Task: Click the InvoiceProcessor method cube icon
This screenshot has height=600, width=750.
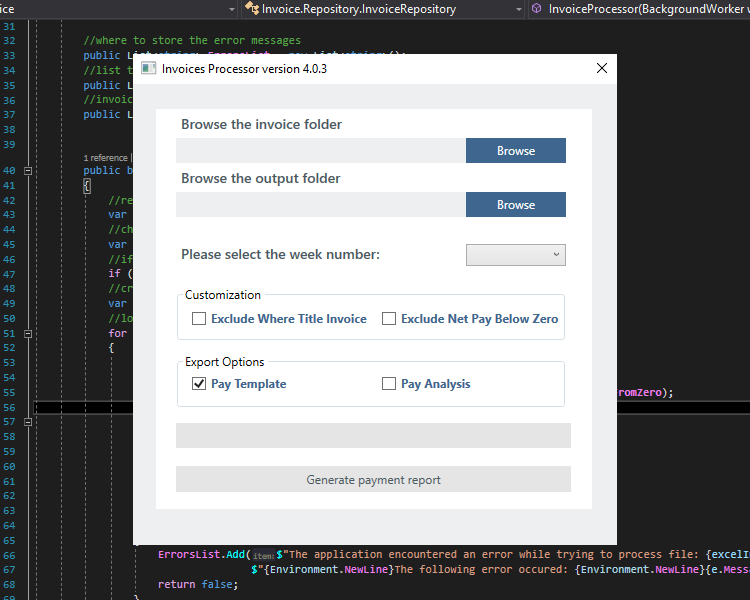Action: (537, 9)
